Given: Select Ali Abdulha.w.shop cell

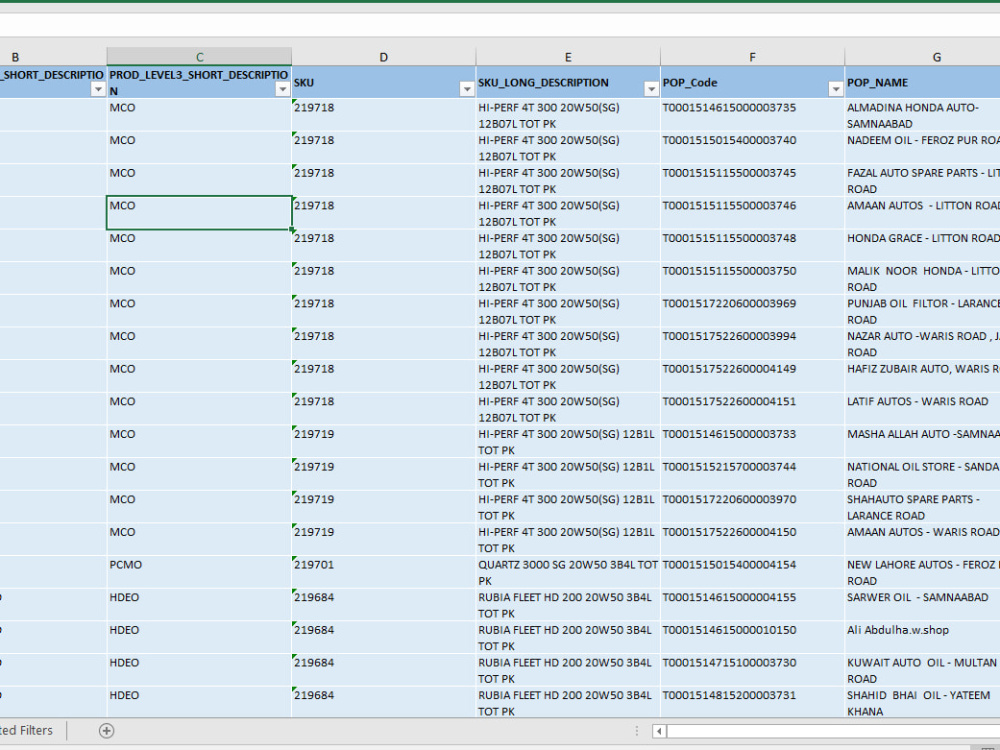Looking at the screenshot, I should pyautogui.click(x=923, y=637).
